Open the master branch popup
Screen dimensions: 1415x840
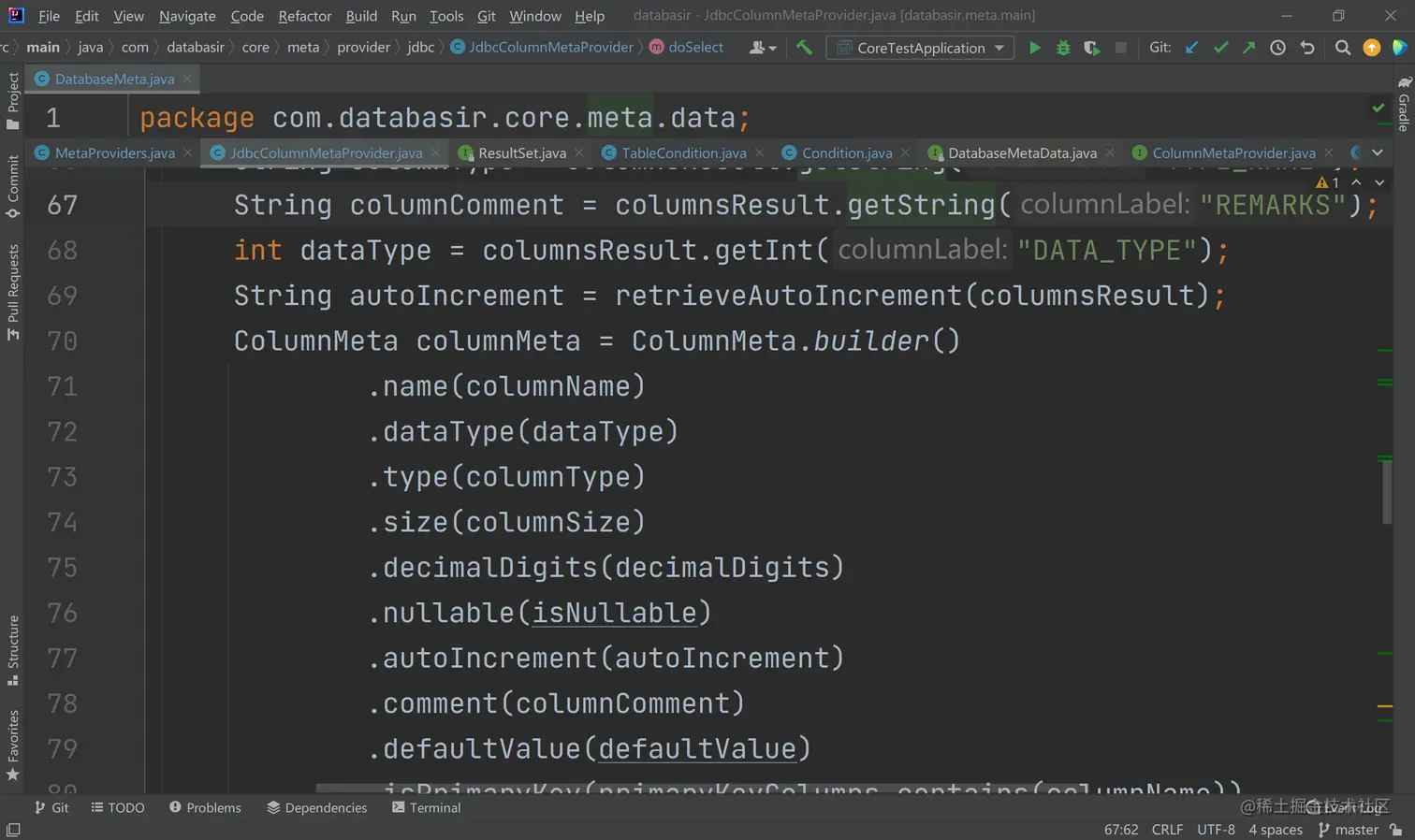point(1348,830)
